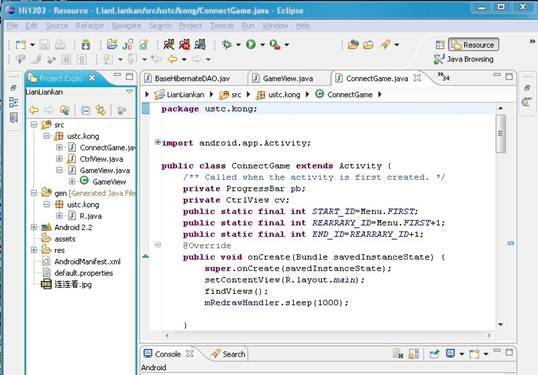538x375 pixels.
Task: Click the yellow Back navigation arrow in toolbar
Action: [x=173, y=59]
